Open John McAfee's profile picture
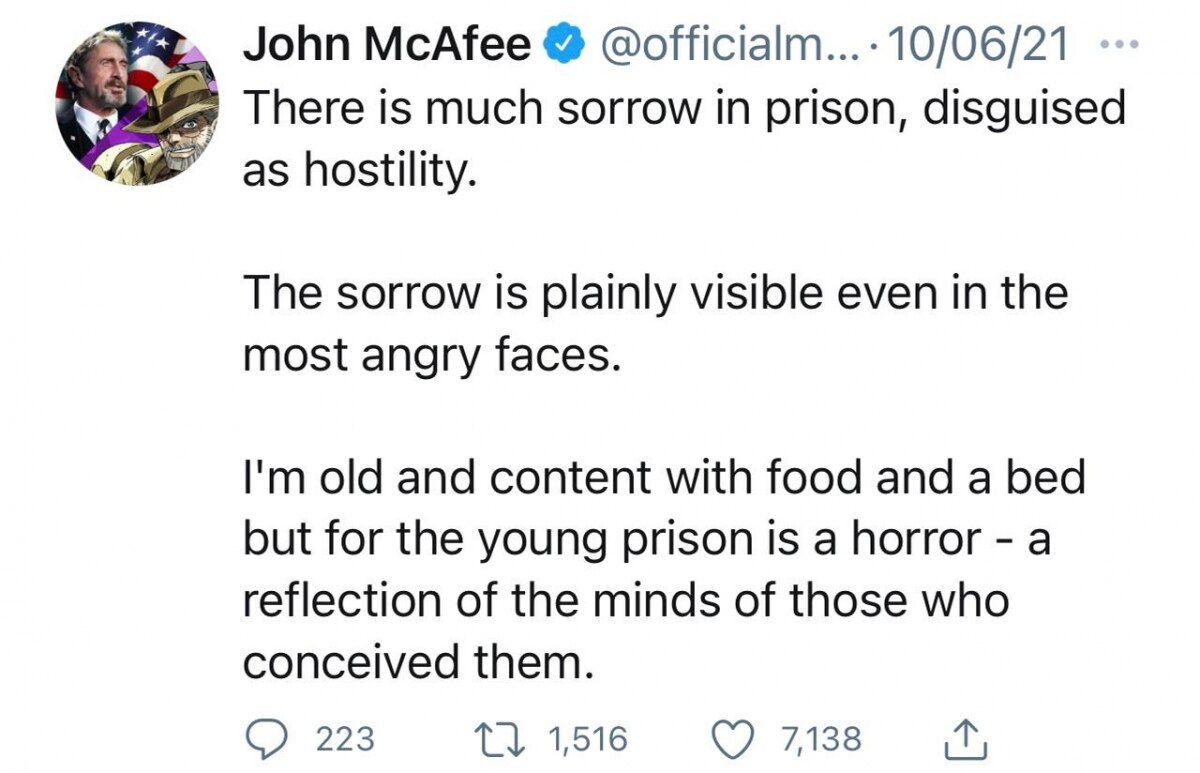Image resolution: width=1200 pixels, height=773 pixels. [x=136, y=101]
